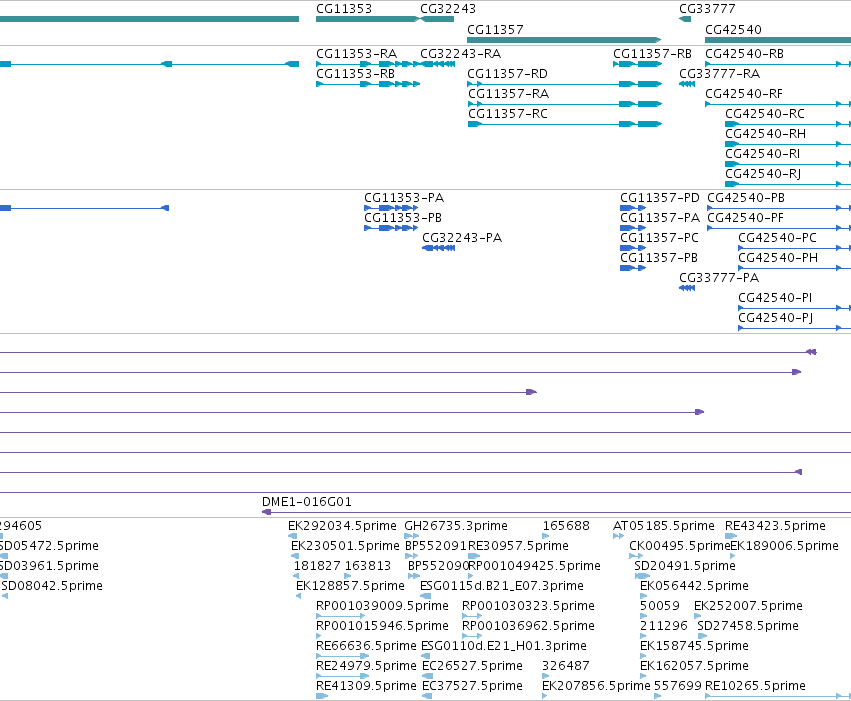
Task: Select EST AT05185.5prime
Action: click(x=664, y=526)
